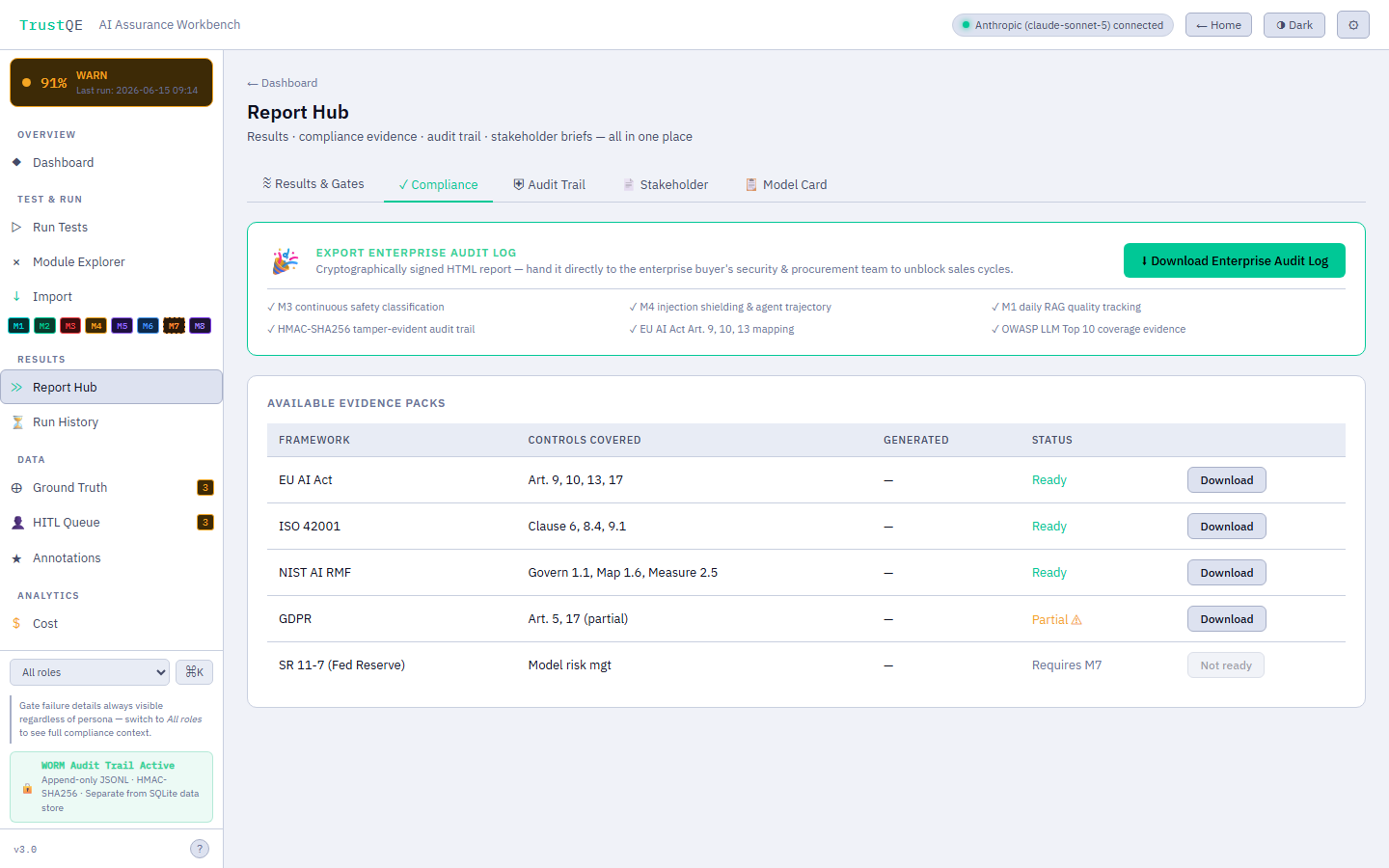Screen dimensions: 1389x868
Task: Go back via Home button
Action: coord(1219,25)
